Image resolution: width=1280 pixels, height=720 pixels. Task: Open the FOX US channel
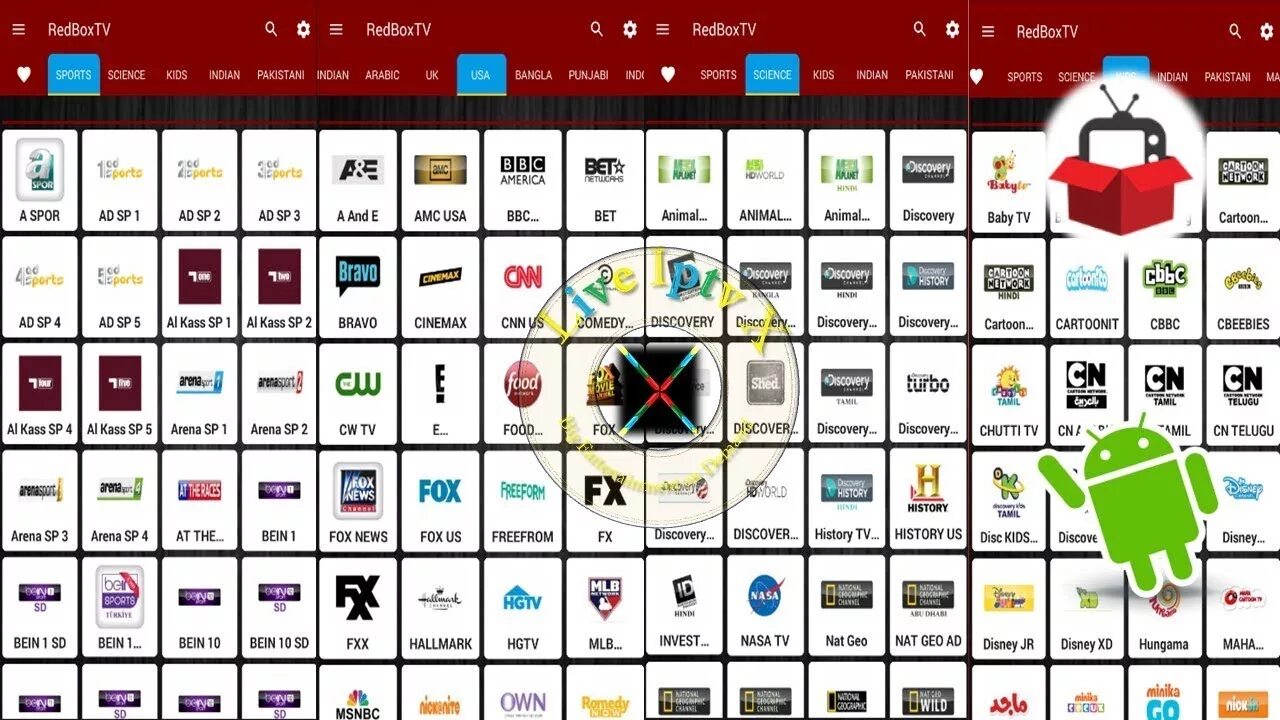(440, 502)
